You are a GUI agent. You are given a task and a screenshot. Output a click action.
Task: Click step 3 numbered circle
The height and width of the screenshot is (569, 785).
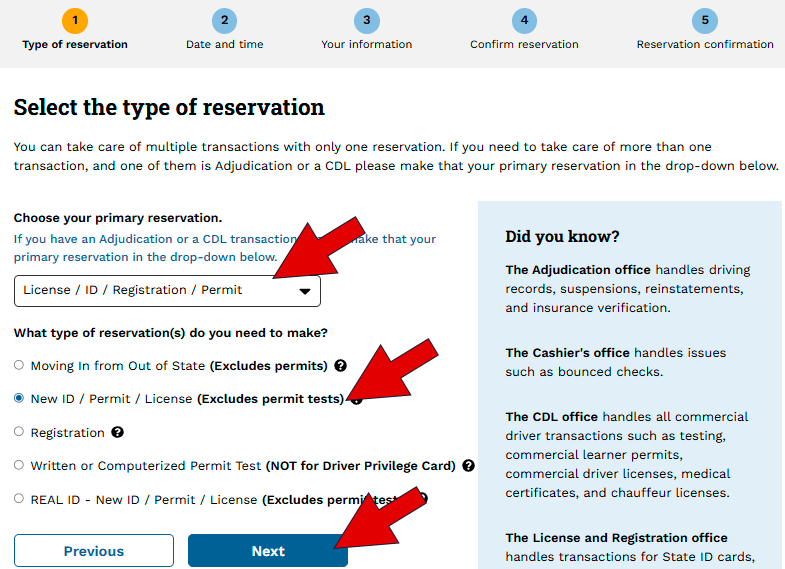tap(366, 21)
